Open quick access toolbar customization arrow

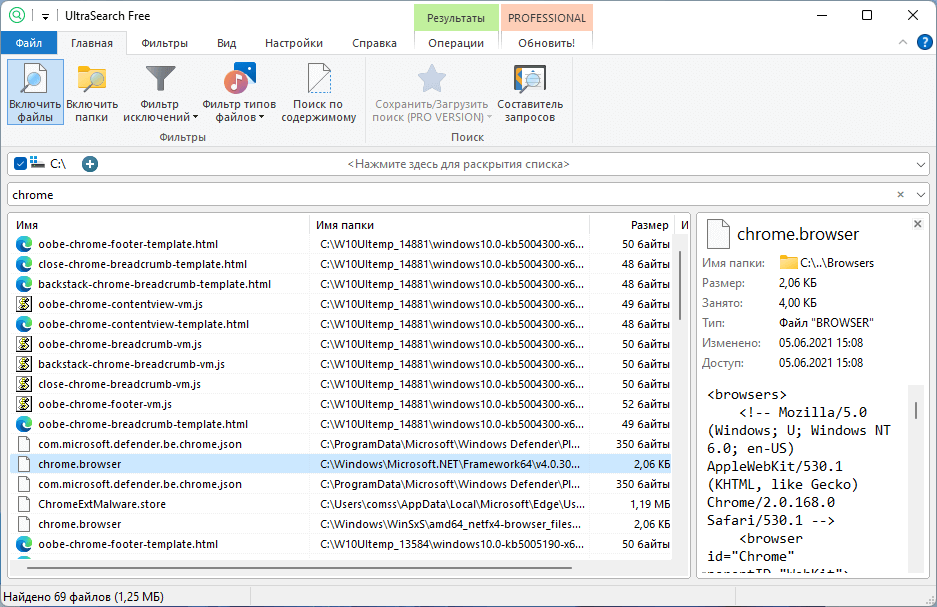pyautogui.click(x=45, y=17)
